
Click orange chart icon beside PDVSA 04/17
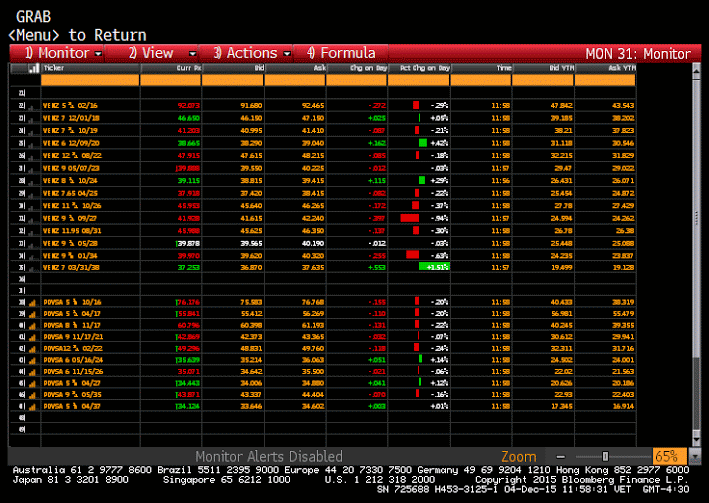pos(32,314)
